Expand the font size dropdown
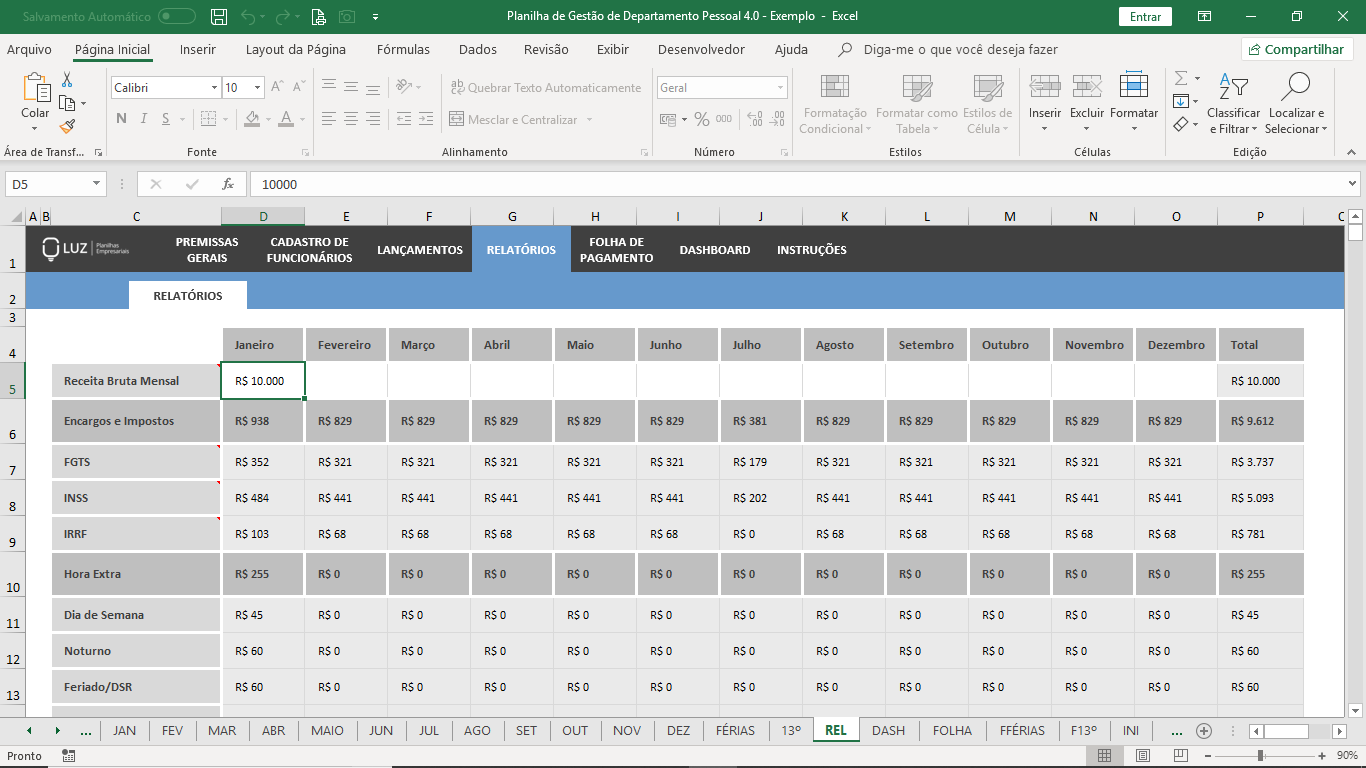 [x=257, y=88]
